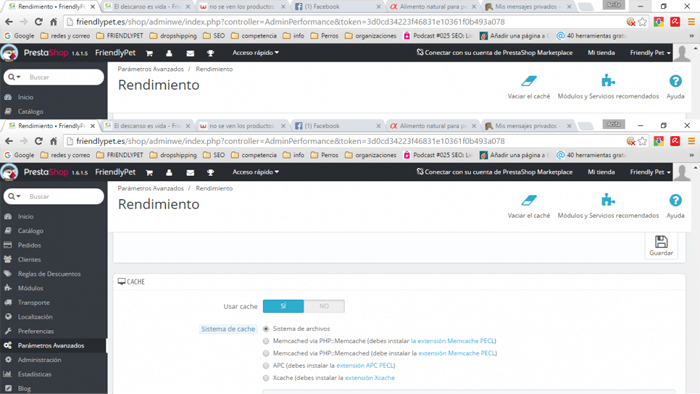Click the trophy icon in header
The width and height of the screenshot is (700, 394).
coord(210,172)
